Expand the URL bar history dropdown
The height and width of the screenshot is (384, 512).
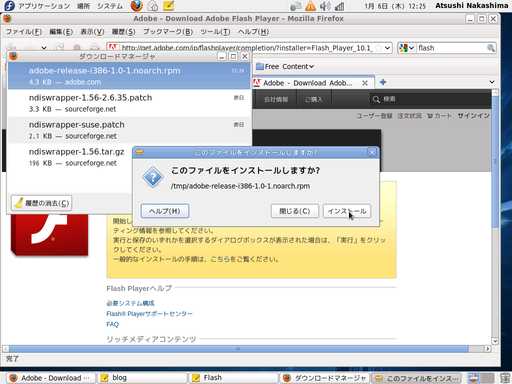coord(387,48)
